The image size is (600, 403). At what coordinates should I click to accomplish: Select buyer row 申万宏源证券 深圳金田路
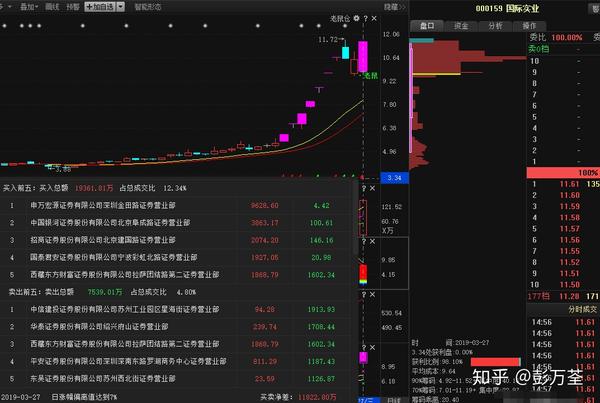[x=176, y=206]
